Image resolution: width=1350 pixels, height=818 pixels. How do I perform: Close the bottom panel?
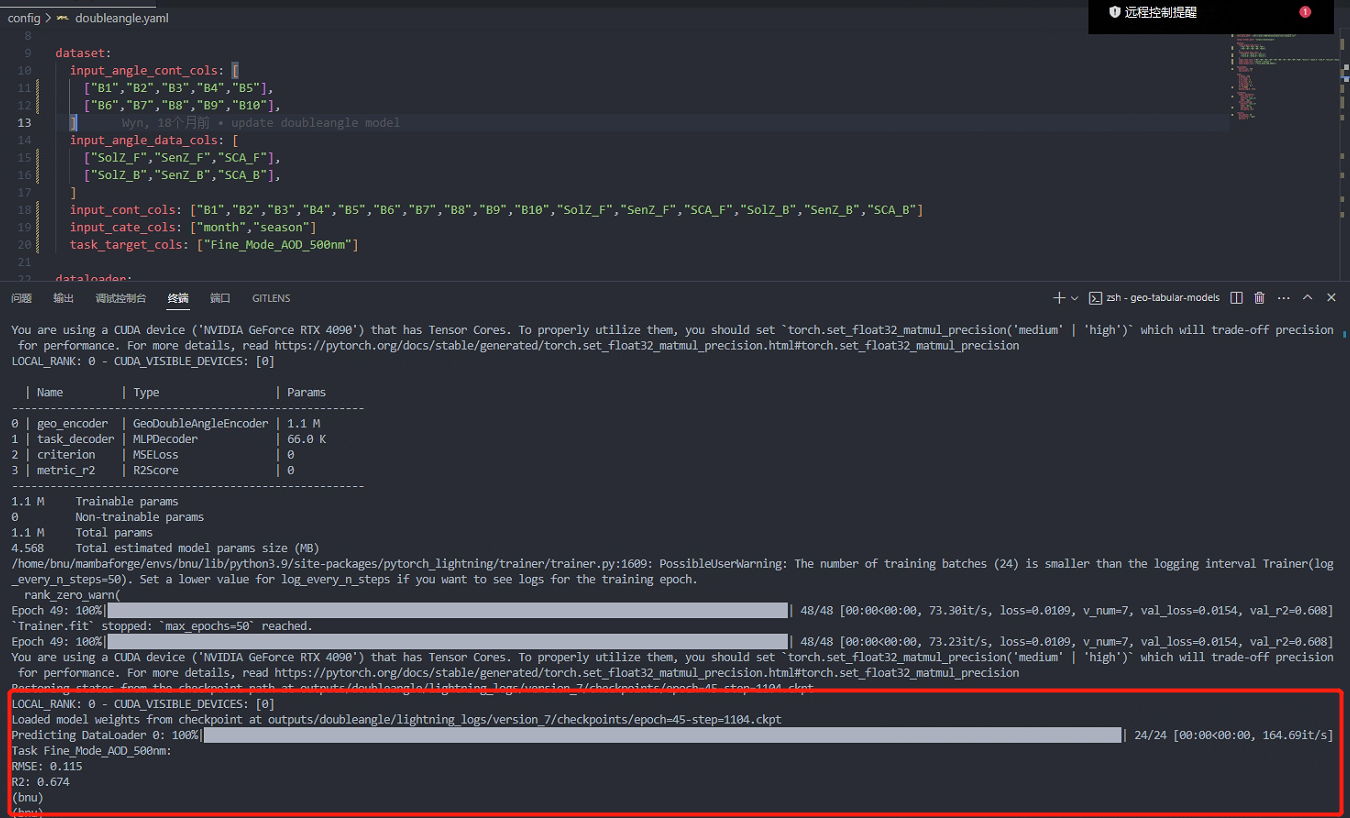click(1331, 298)
